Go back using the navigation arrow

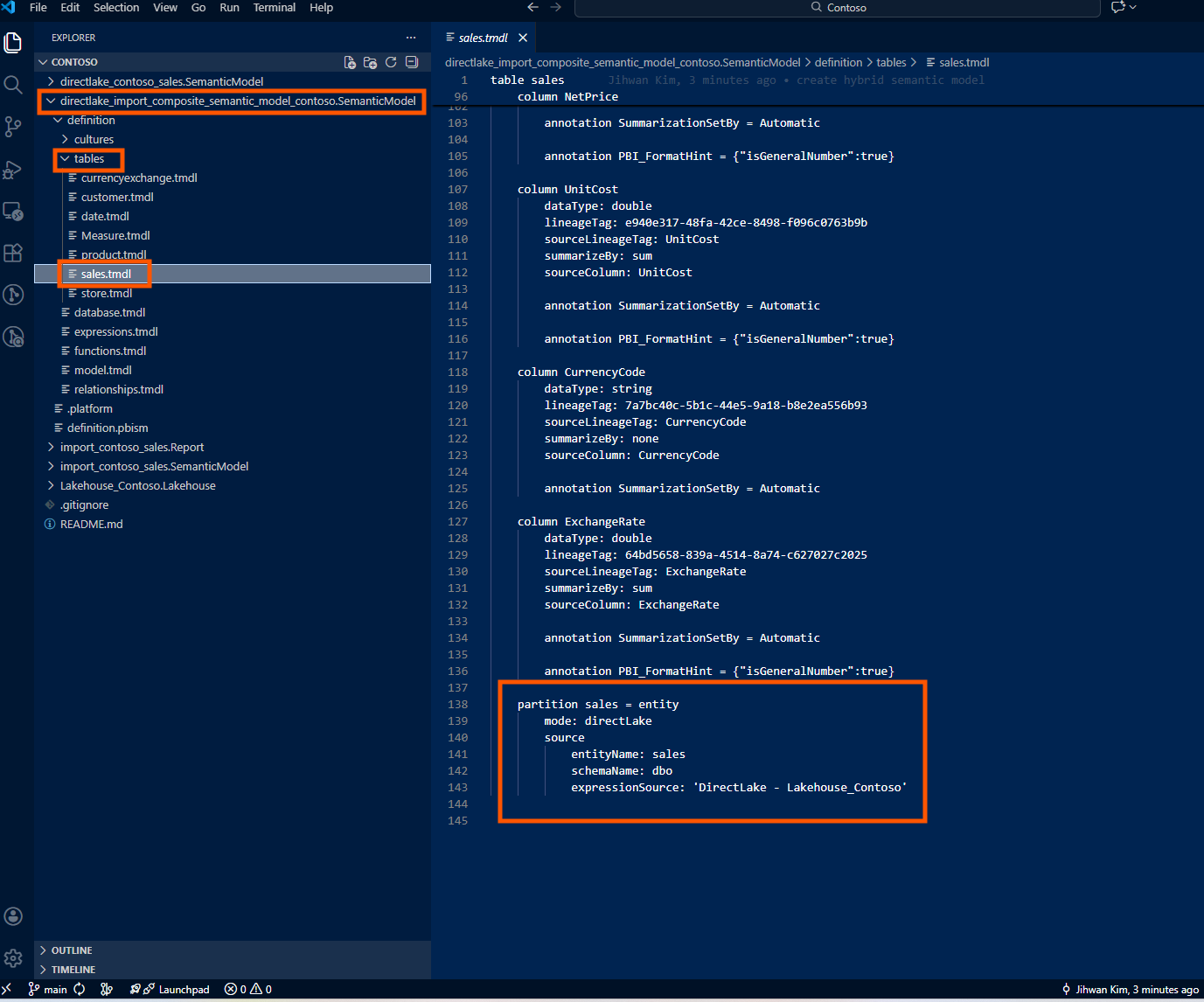pos(532,7)
